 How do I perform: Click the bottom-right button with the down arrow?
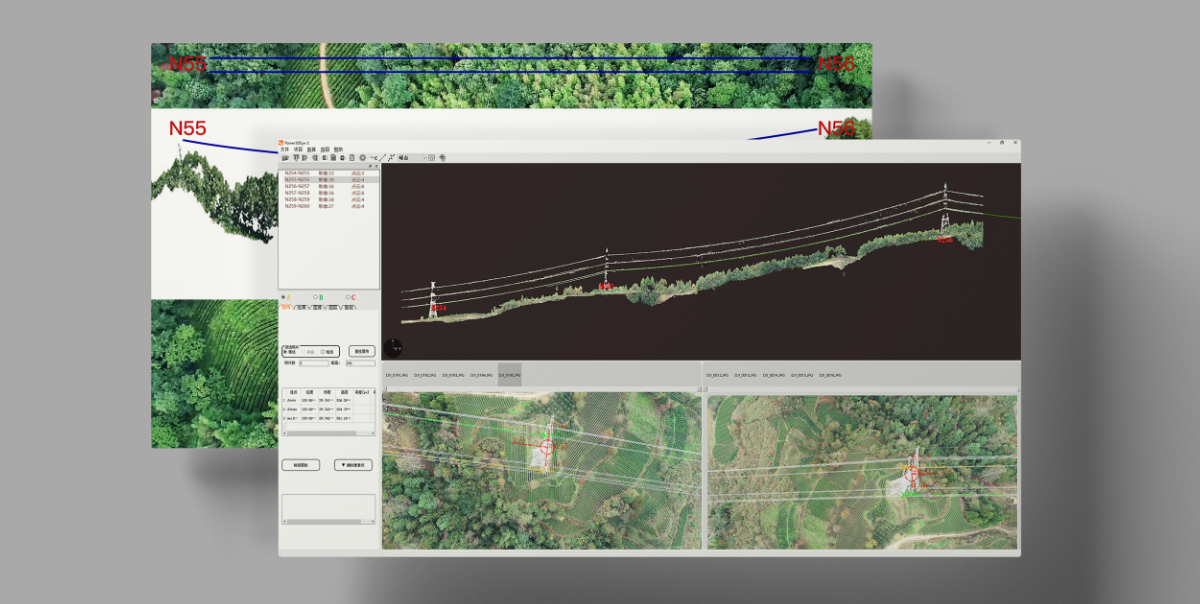[353, 465]
